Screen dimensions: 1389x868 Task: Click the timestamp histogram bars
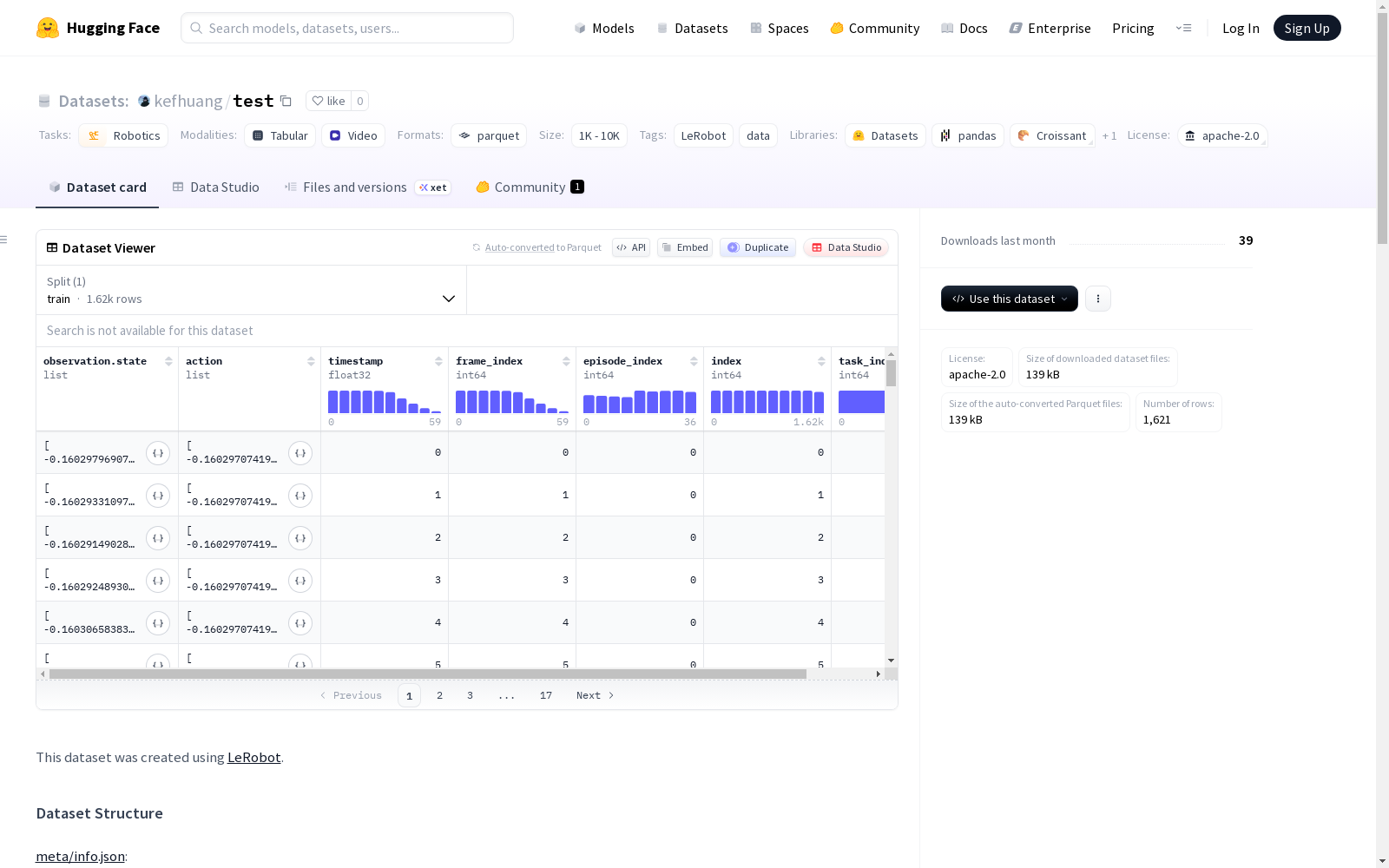tap(385, 402)
